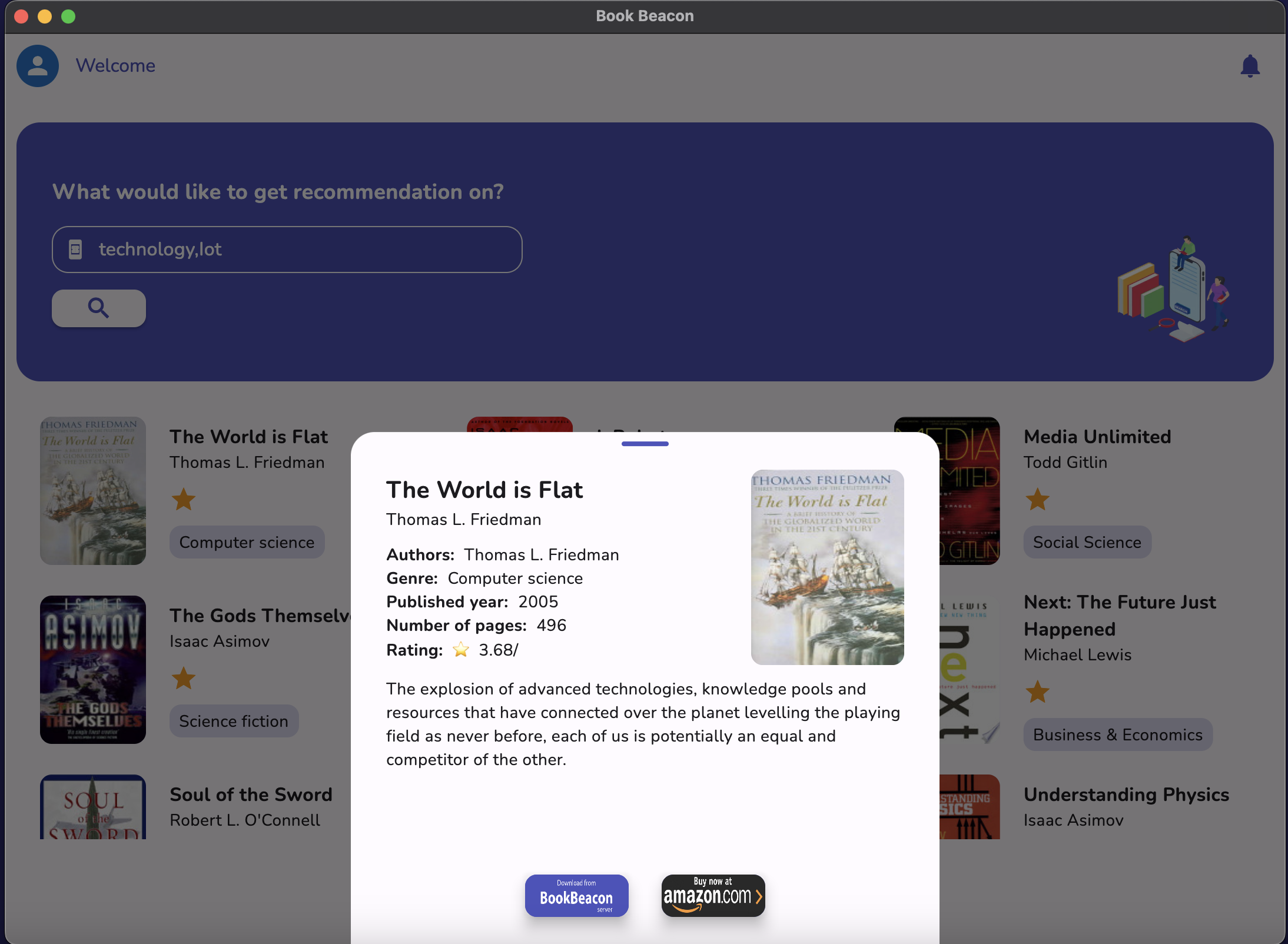
Task: Click the star next to the 3.68 rating
Action: point(461,650)
